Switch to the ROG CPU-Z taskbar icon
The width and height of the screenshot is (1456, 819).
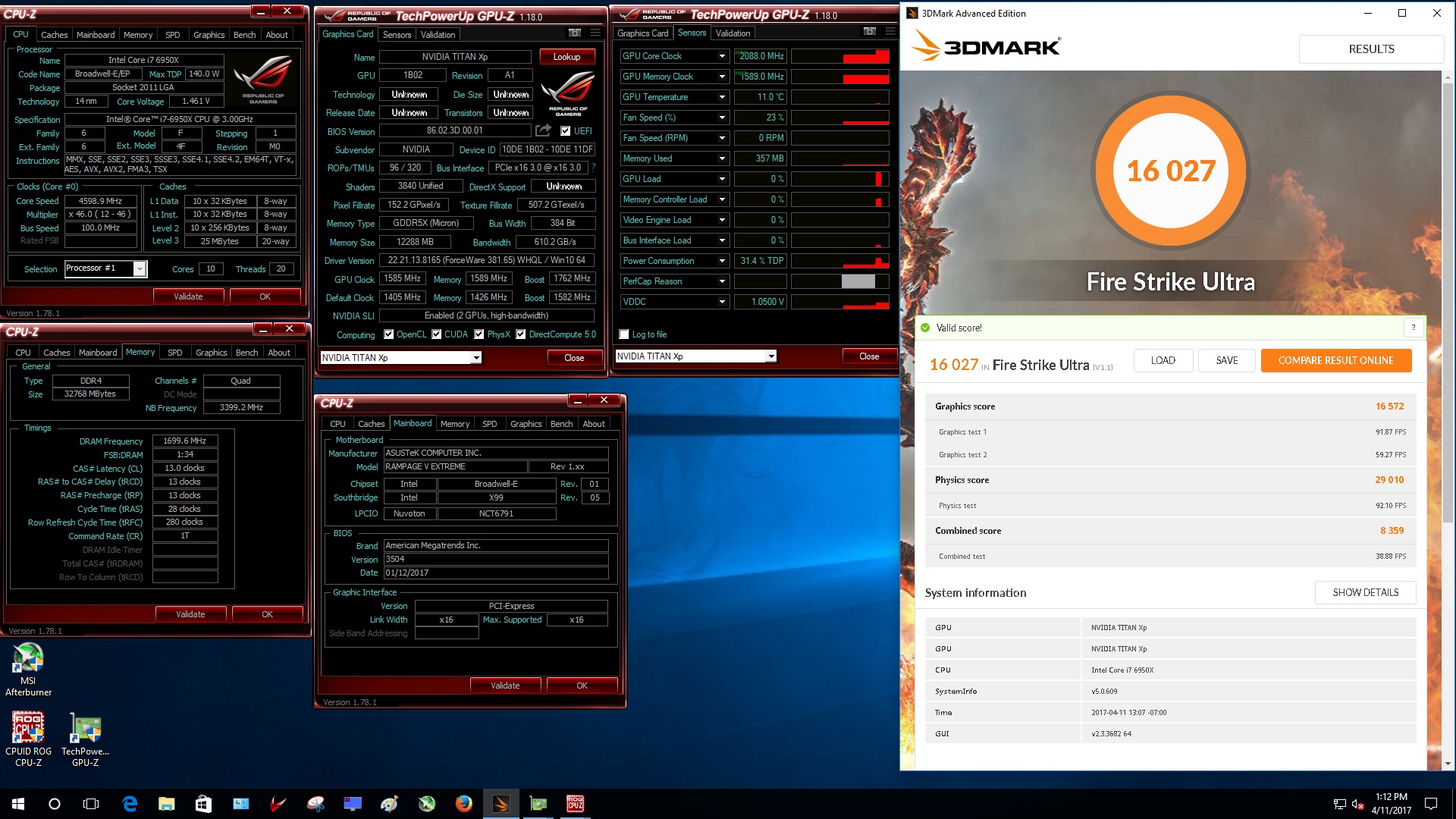pyautogui.click(x=576, y=804)
